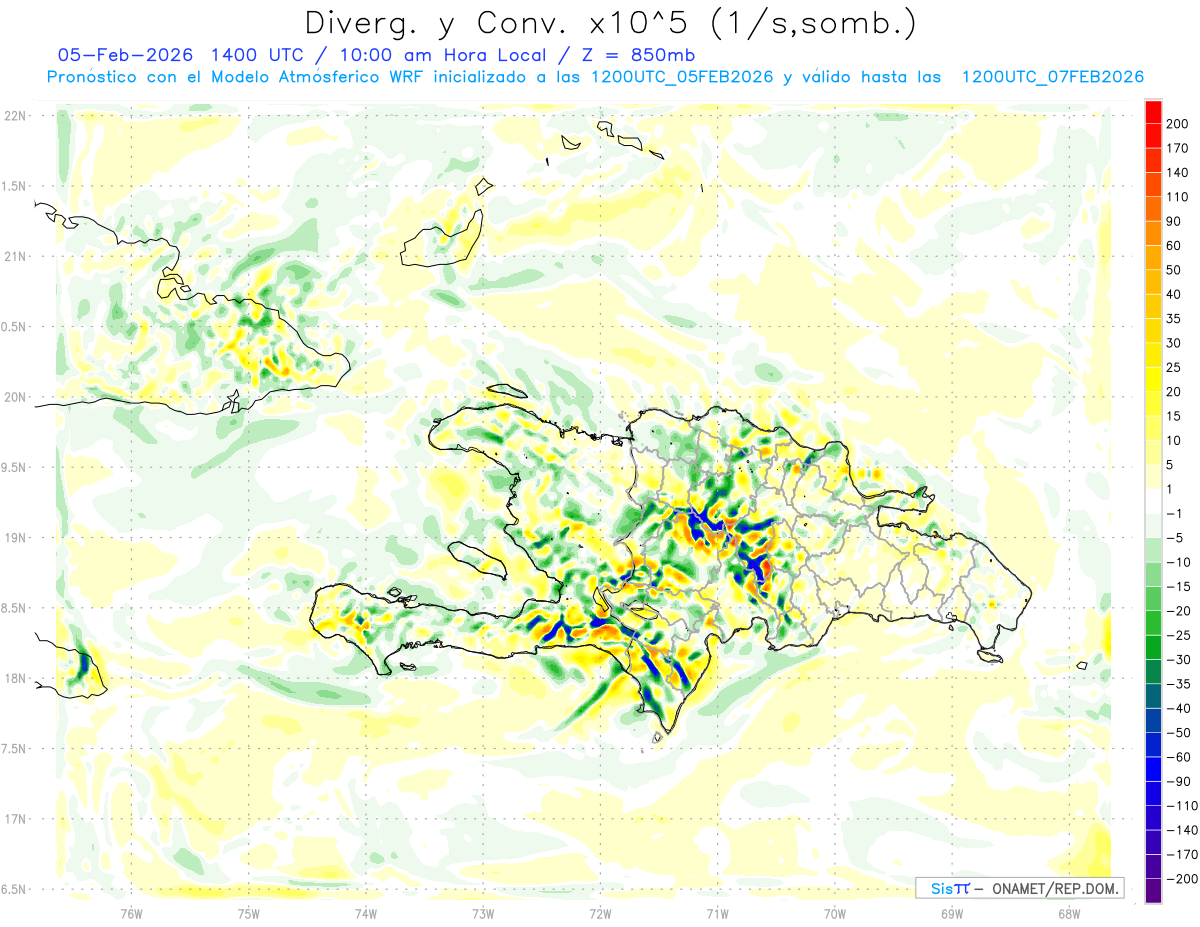Click the '73W' longitude label
The width and height of the screenshot is (1200, 927).
click(483, 913)
